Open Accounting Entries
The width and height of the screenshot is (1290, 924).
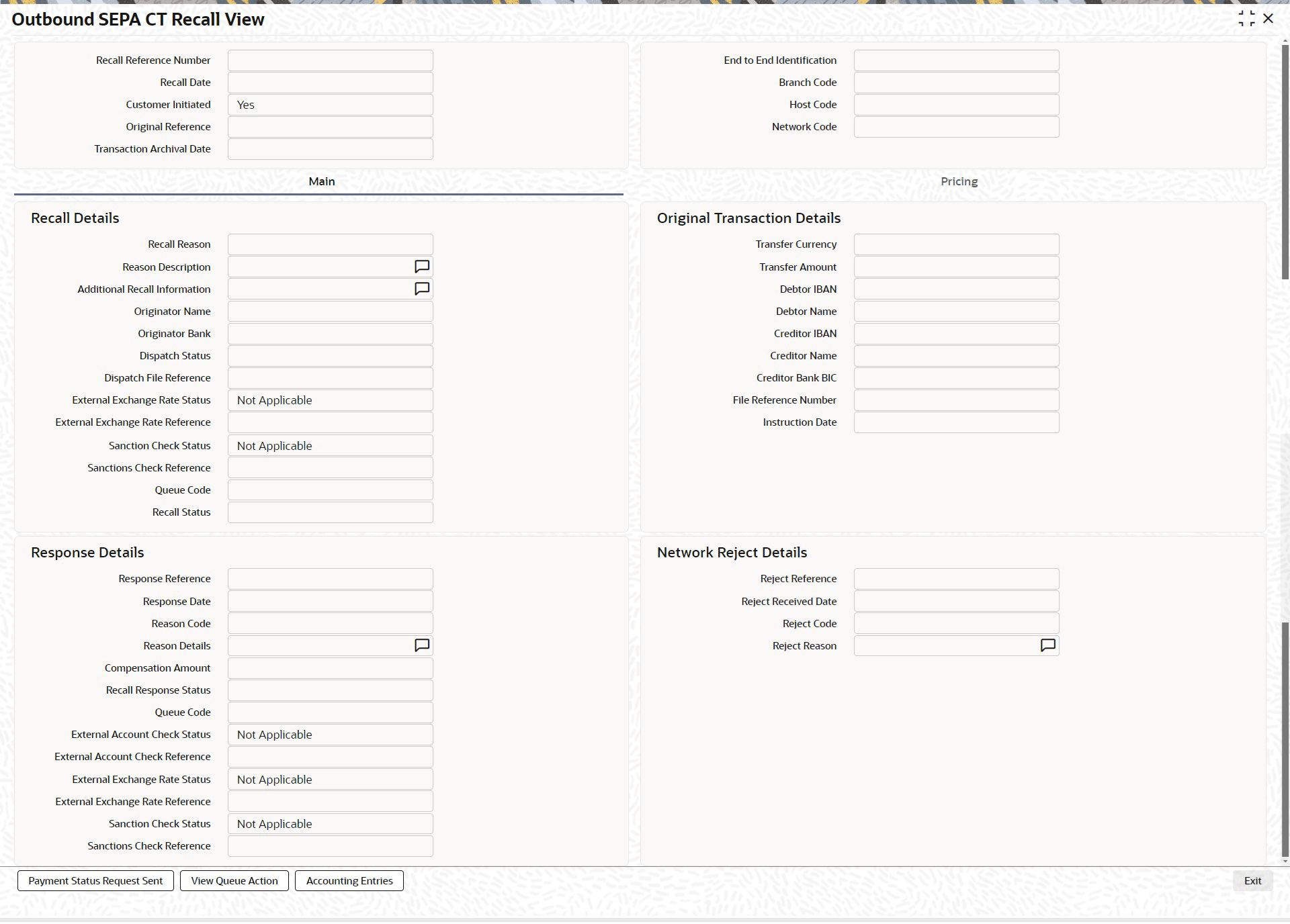(349, 880)
